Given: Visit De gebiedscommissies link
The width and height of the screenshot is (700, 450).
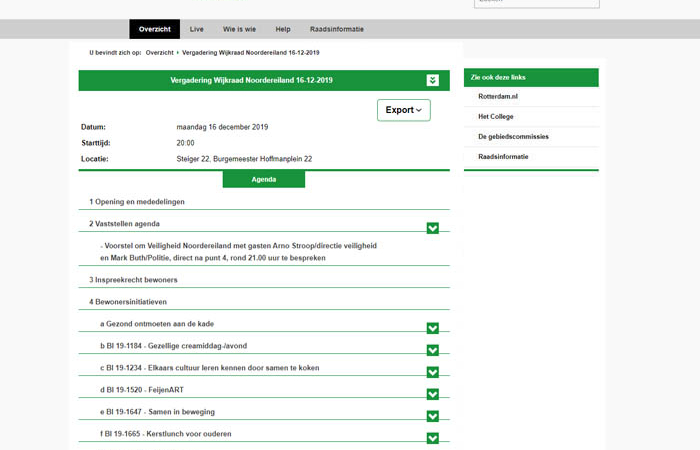Looking at the screenshot, I should tap(513, 136).
